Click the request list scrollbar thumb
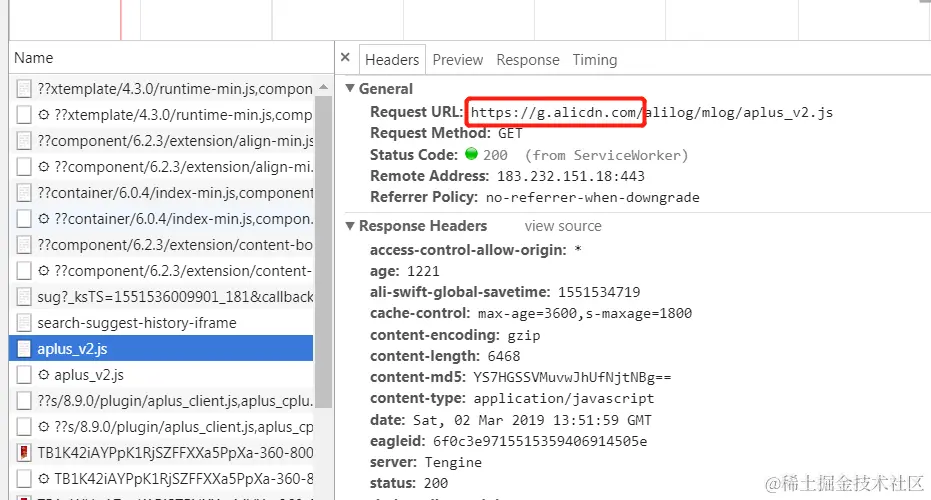 (324, 251)
